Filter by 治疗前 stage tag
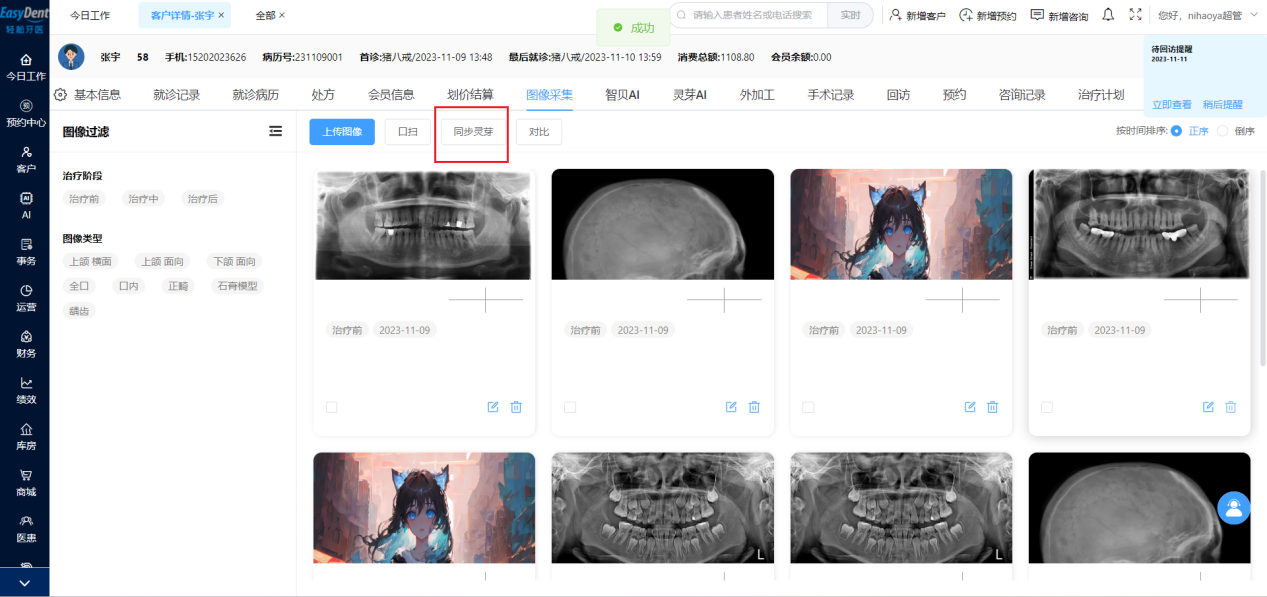The image size is (1267, 597). (x=84, y=199)
